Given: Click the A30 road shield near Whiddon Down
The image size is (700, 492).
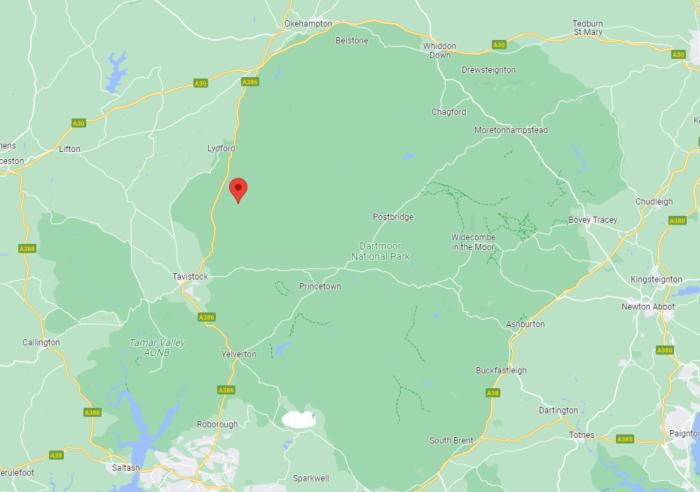Looking at the screenshot, I should (x=499, y=45).
